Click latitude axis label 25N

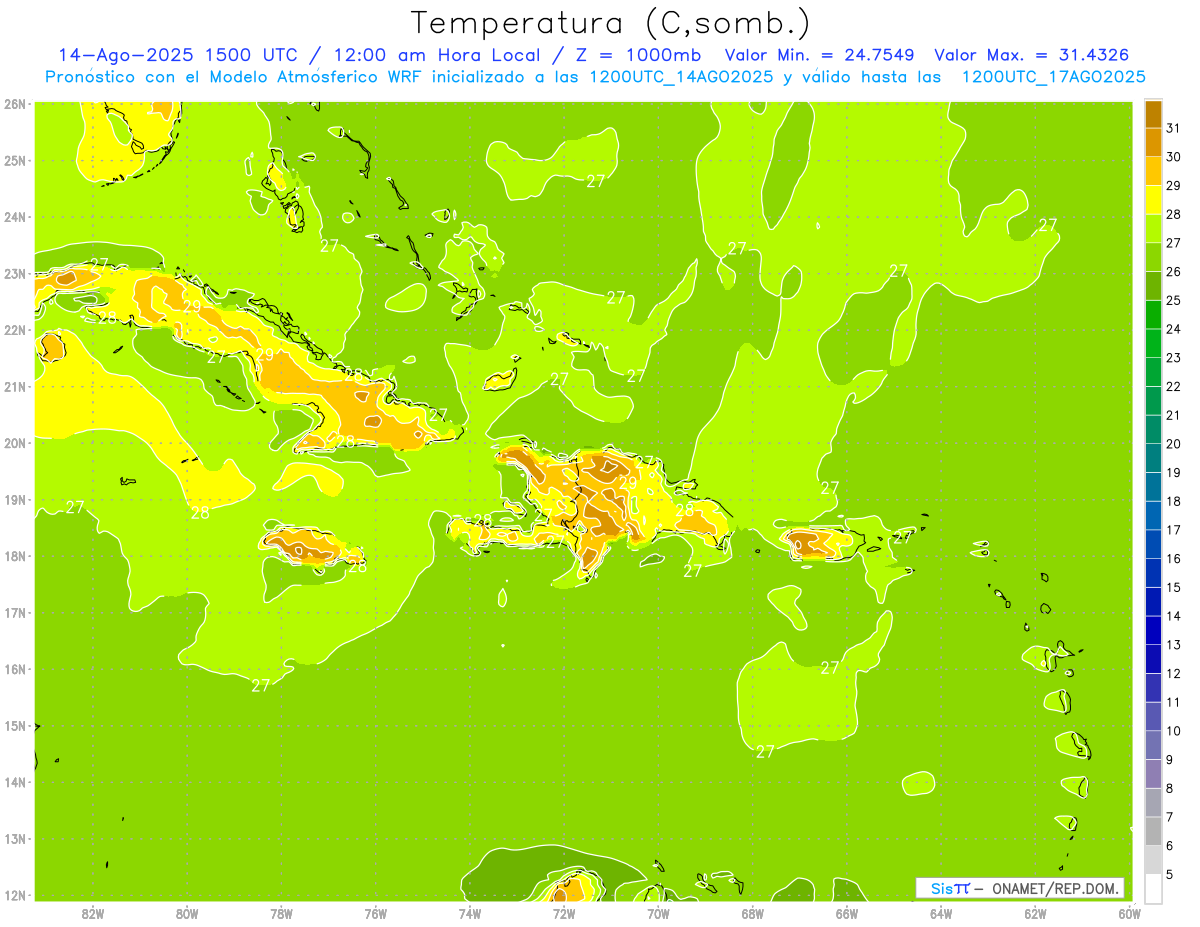pos(14,160)
